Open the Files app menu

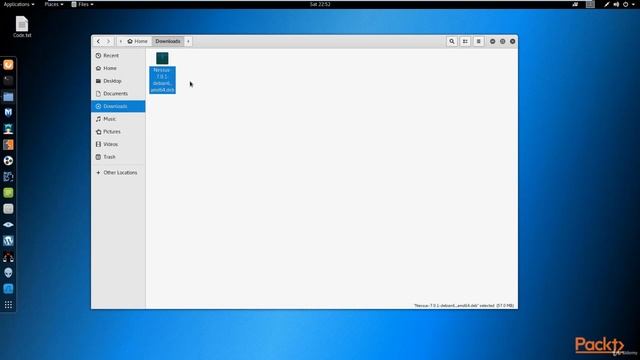click(82, 4)
